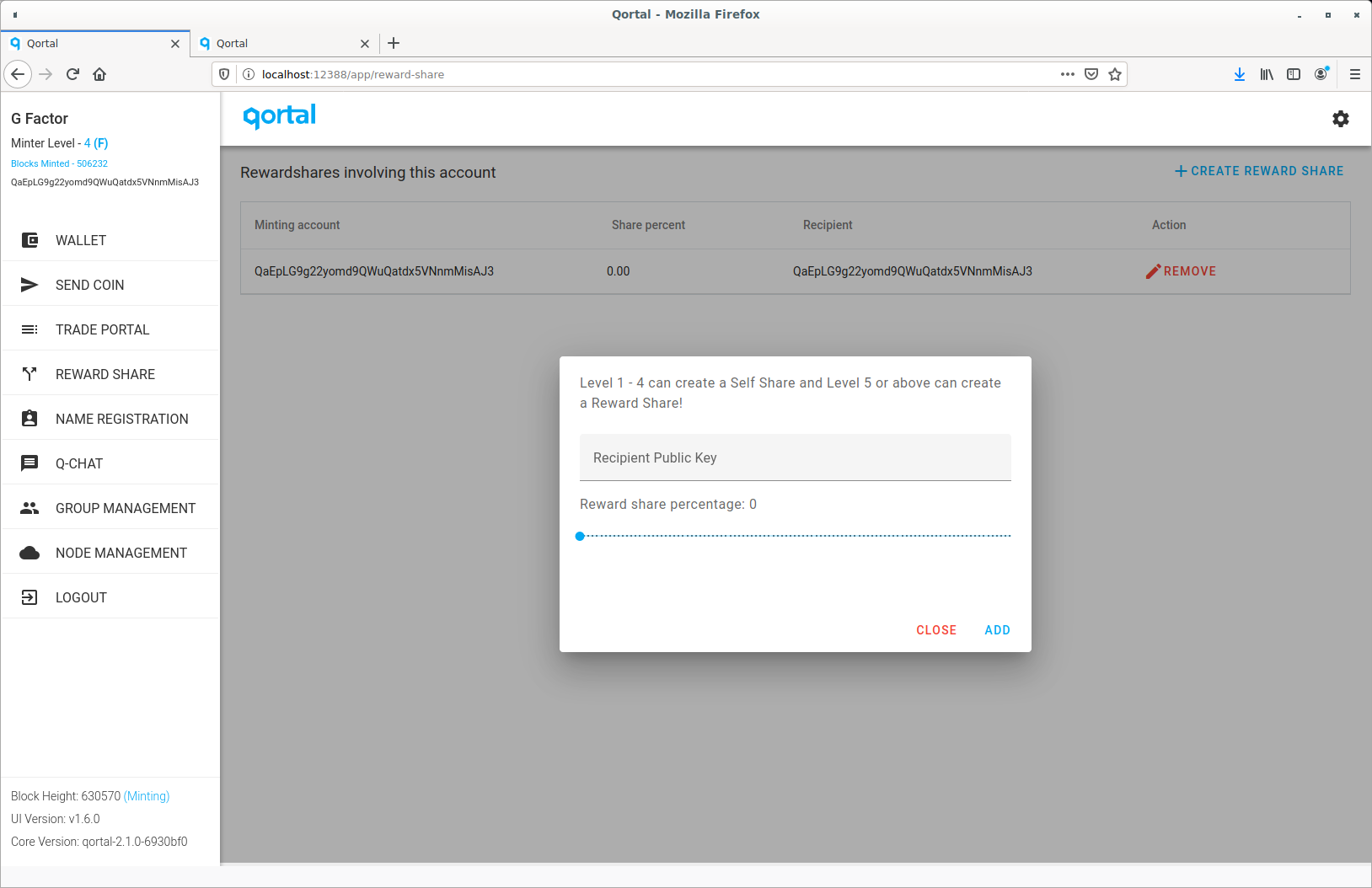
Task: Click the localhost address bar URL
Action: pos(353,74)
